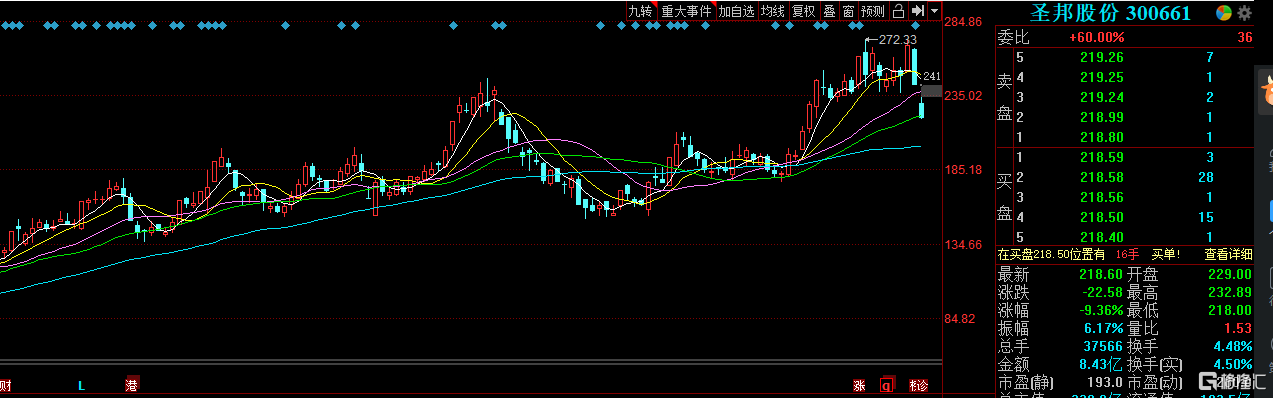The width and height of the screenshot is (1273, 398).
Task: Toggle 均线 moving average lines
Action: click(772, 11)
